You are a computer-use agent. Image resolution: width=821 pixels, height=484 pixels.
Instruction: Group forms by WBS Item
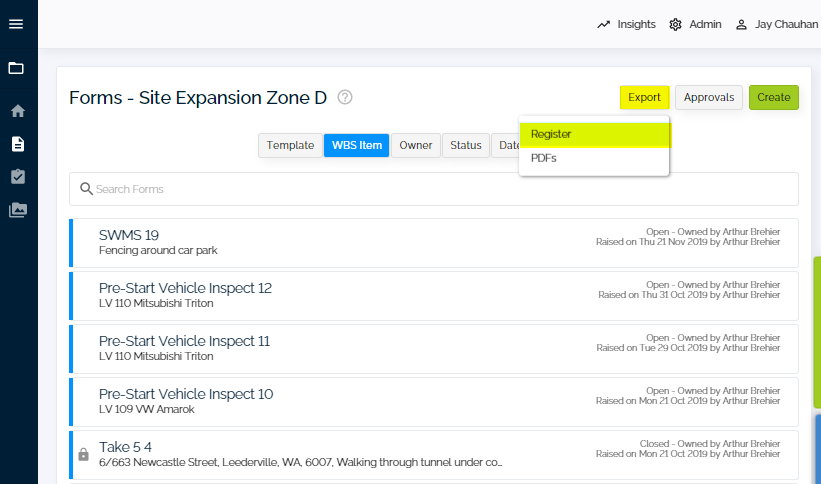(x=357, y=145)
